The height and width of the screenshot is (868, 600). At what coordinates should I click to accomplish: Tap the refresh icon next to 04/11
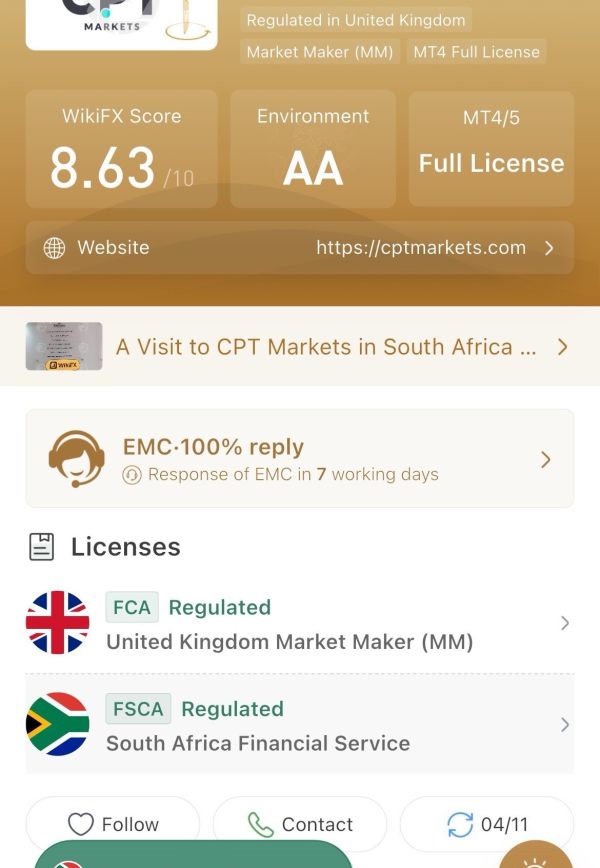460,824
